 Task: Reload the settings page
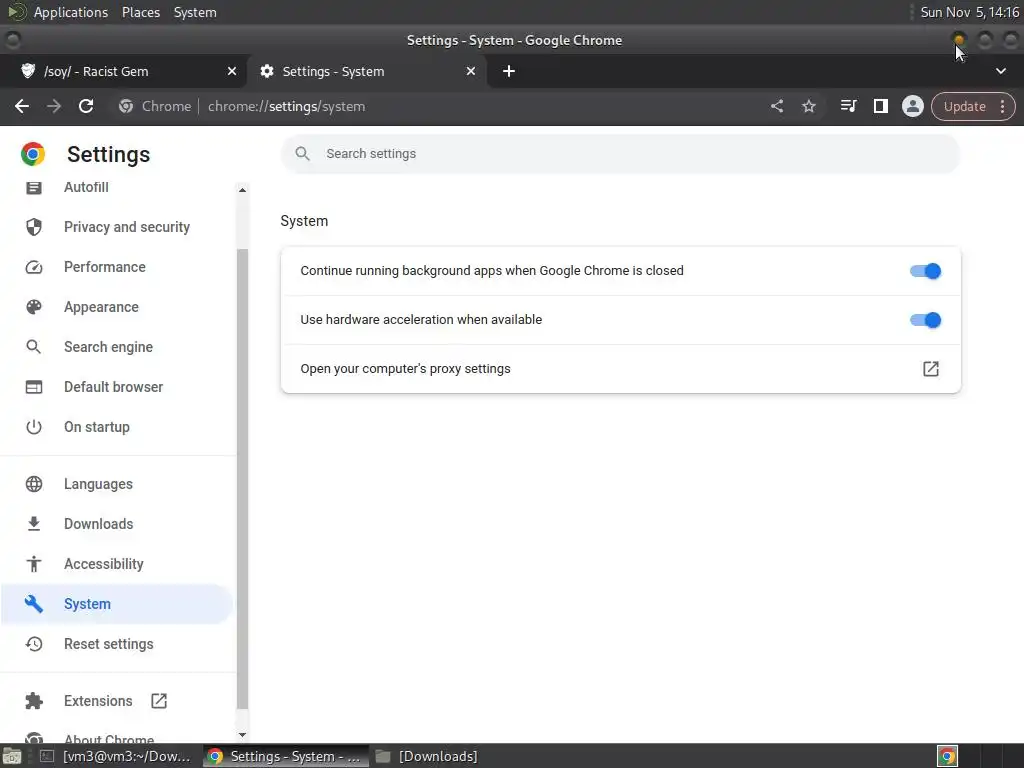(x=86, y=106)
